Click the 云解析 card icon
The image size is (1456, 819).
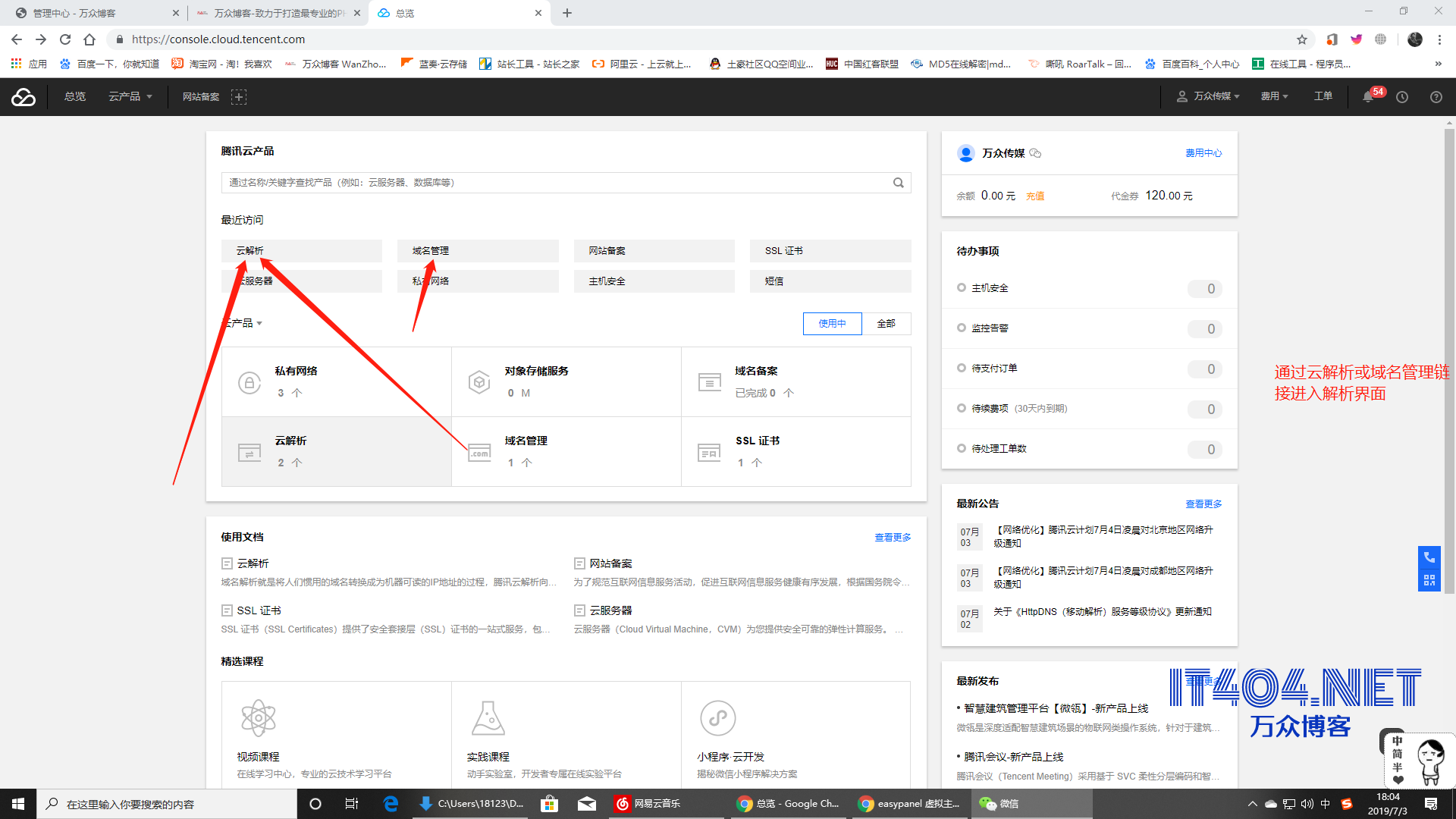(249, 453)
